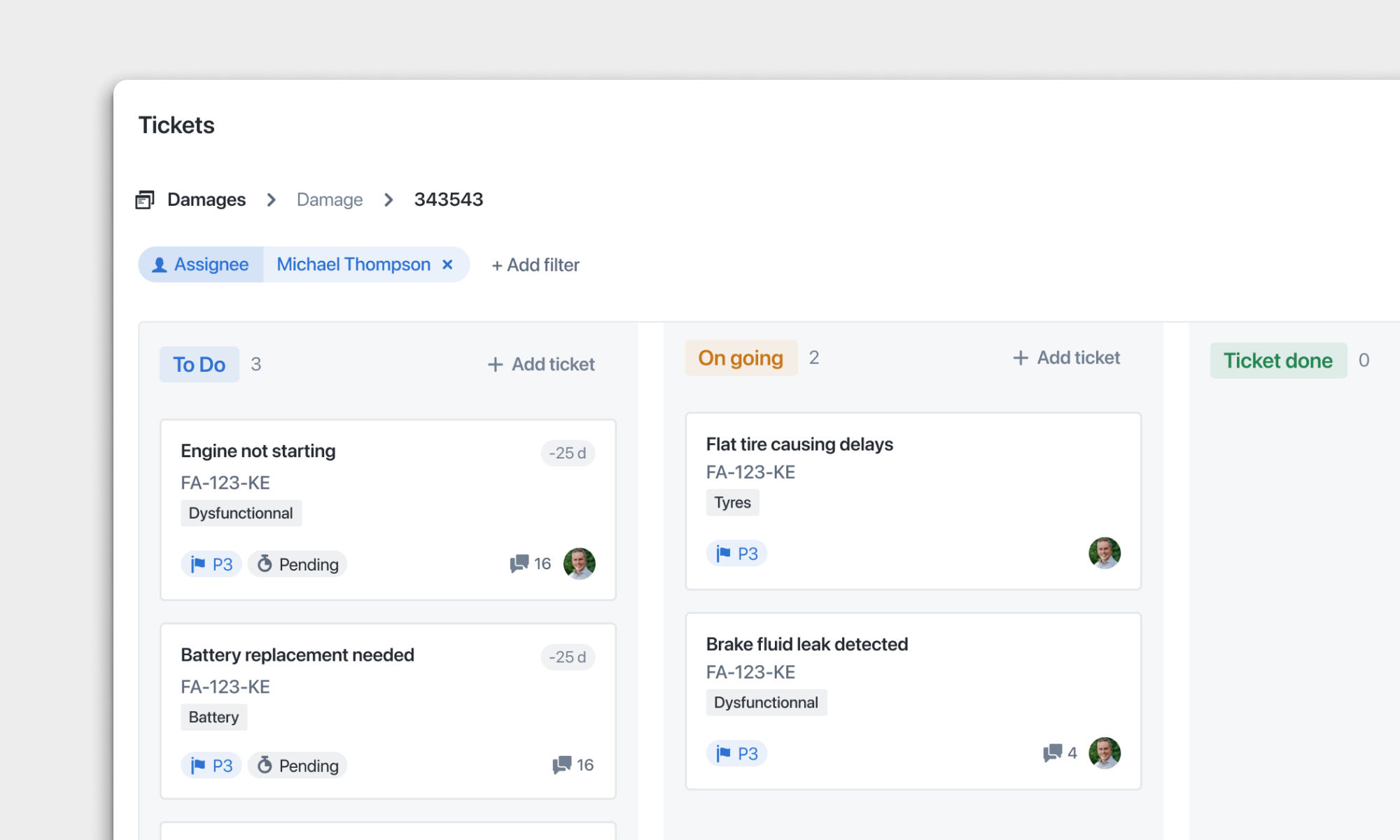The width and height of the screenshot is (1400, 840).
Task: Click -25 d badge on Engine ticket
Action: pyautogui.click(x=568, y=453)
